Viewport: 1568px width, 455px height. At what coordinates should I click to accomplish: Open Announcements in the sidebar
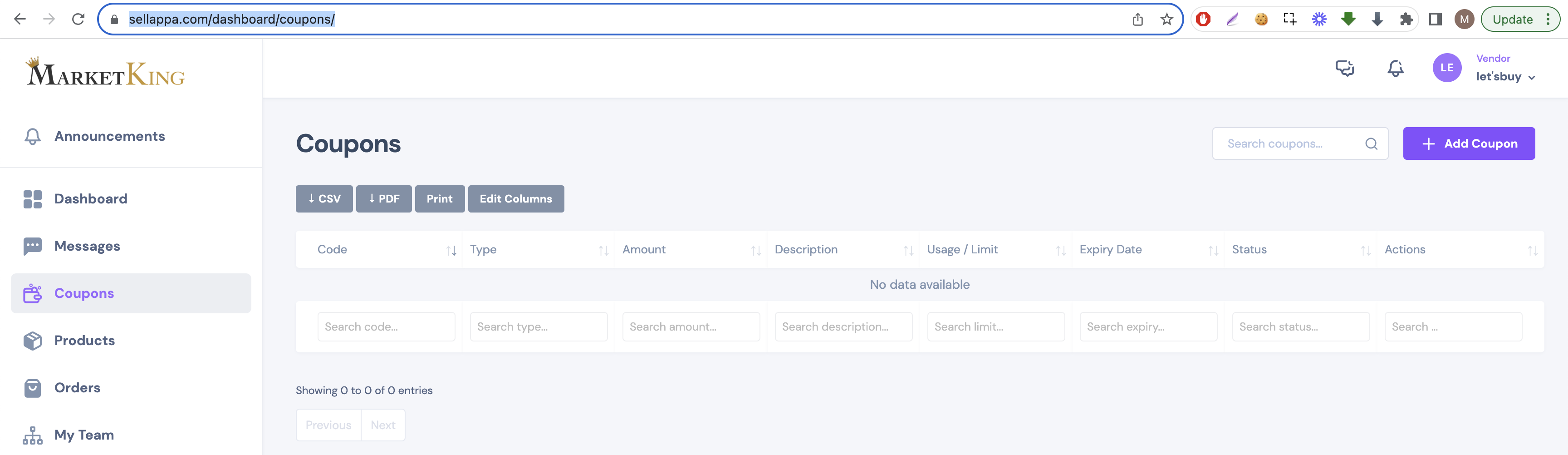[x=109, y=136]
